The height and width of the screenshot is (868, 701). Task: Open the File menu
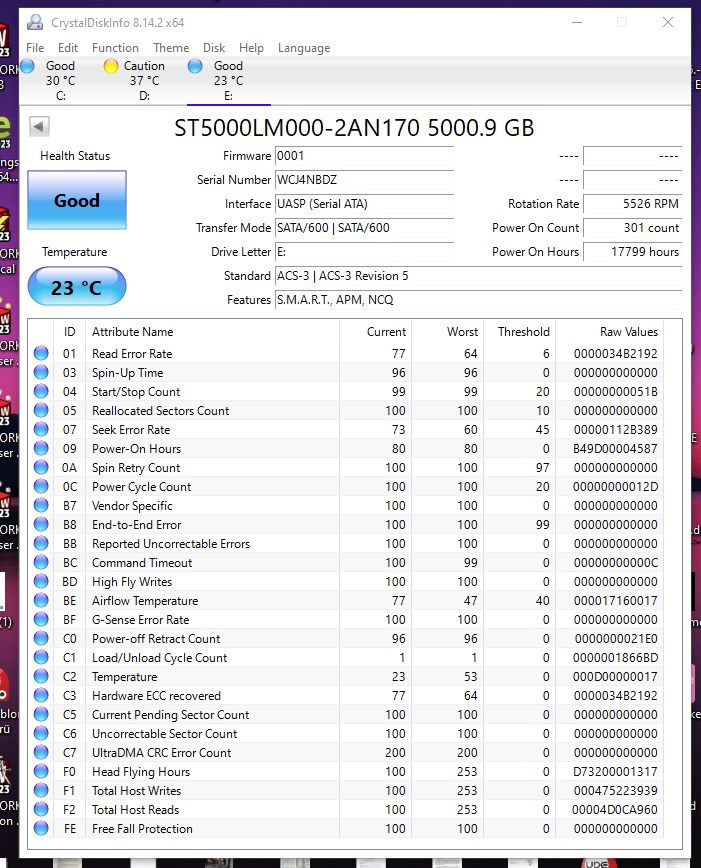[x=35, y=48]
